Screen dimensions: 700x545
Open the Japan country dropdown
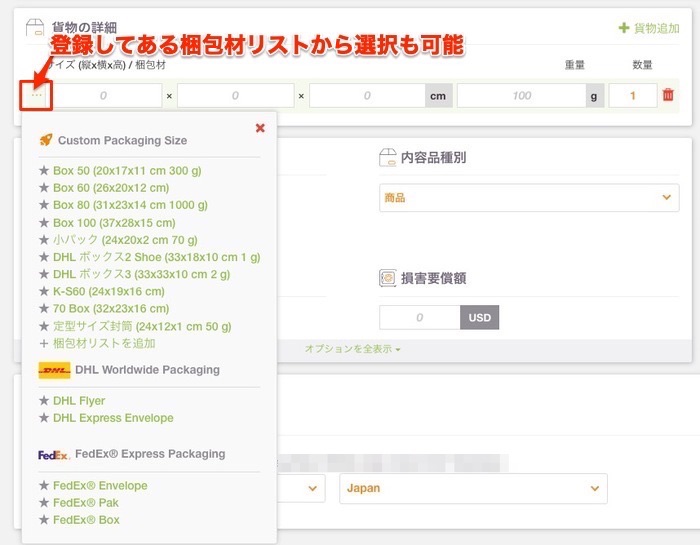click(472, 488)
